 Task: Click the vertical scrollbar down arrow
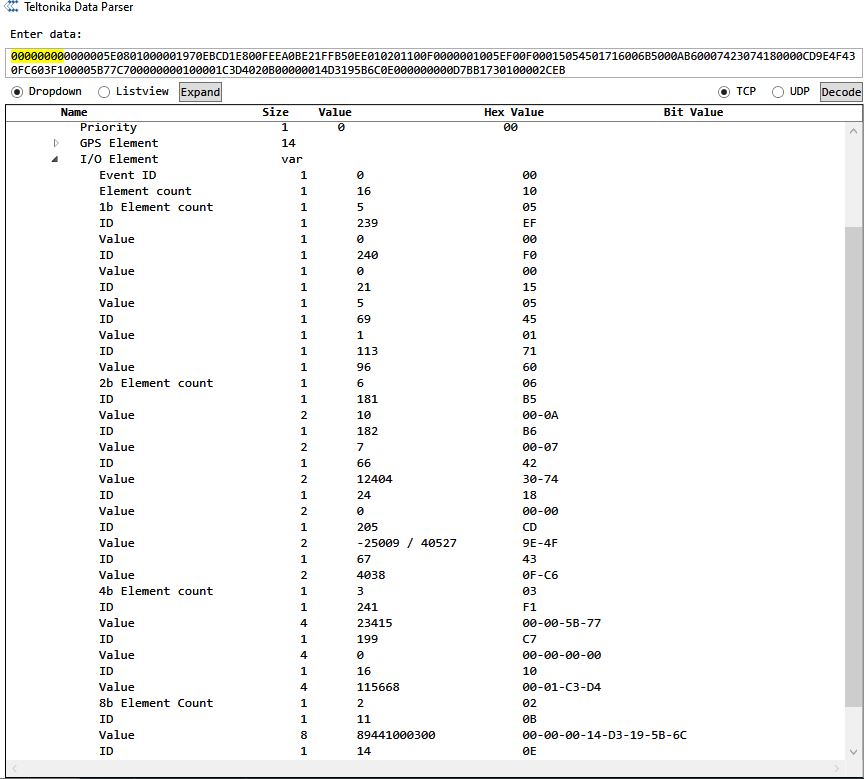tap(853, 751)
